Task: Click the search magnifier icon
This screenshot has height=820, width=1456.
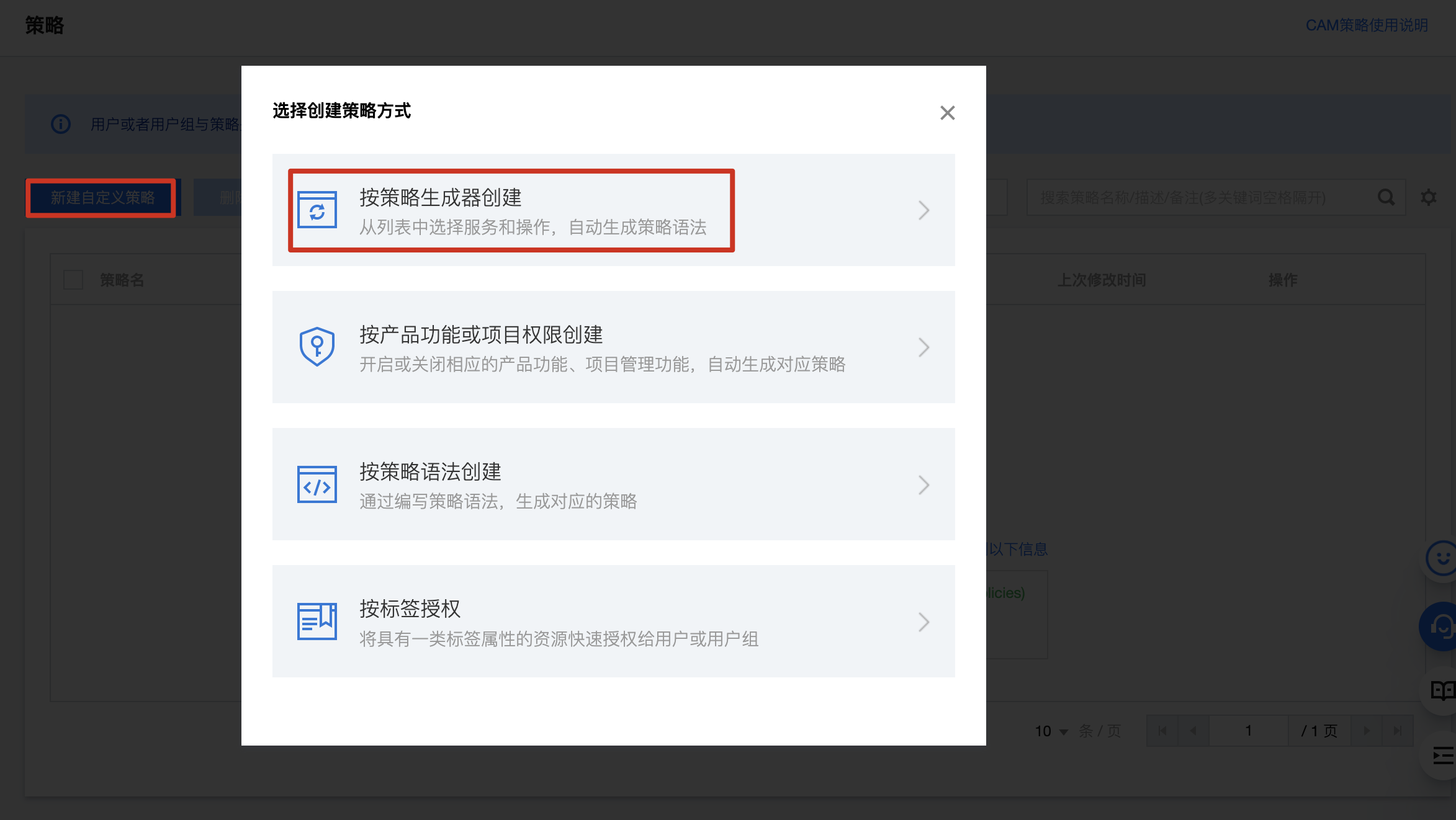Action: [1385, 198]
